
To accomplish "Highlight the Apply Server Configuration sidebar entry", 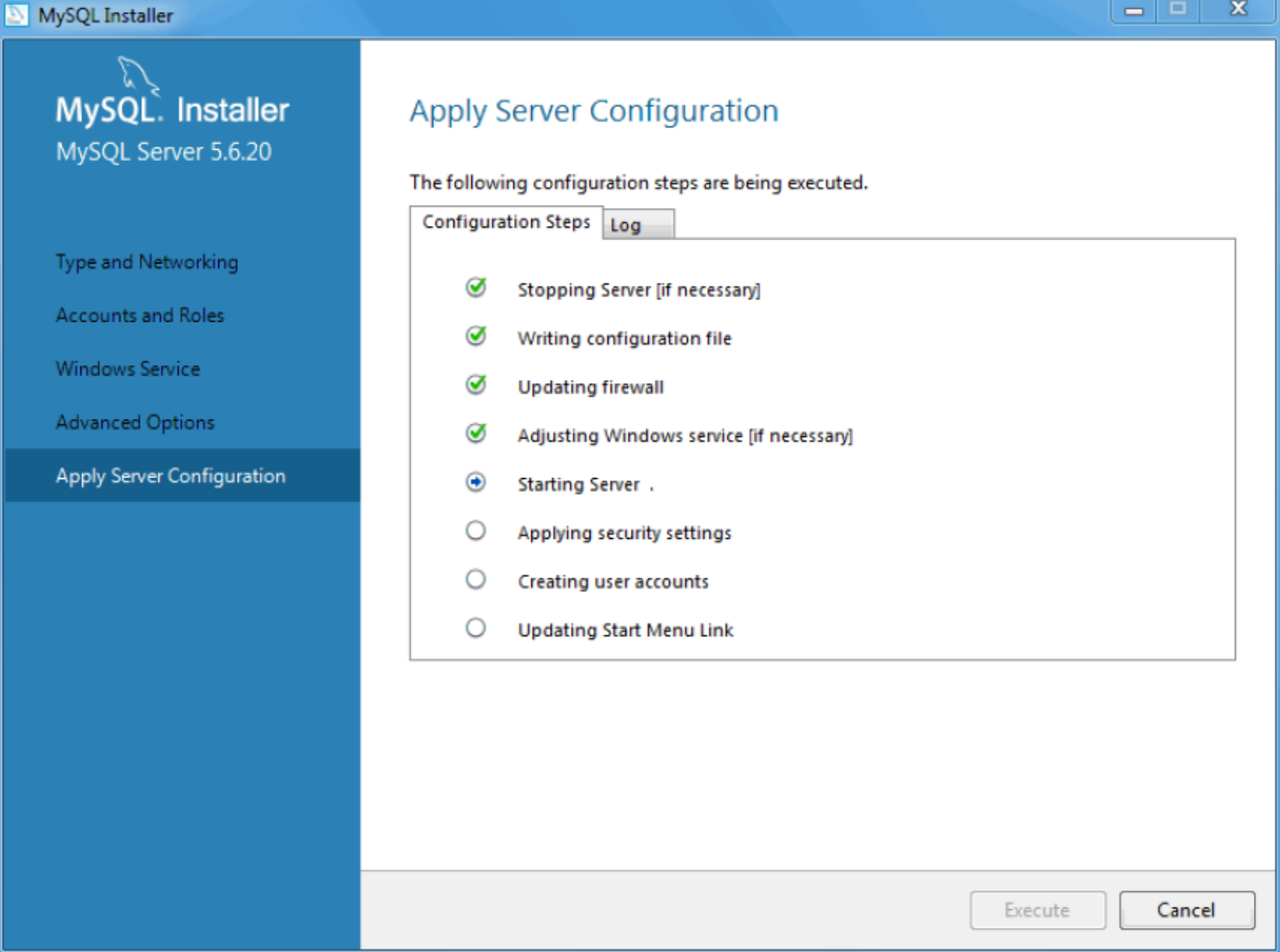I will pyautogui.click(x=170, y=476).
